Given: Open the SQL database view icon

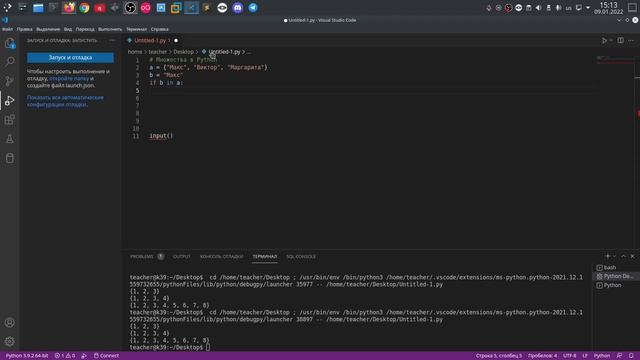Looking at the screenshot, I should click(9, 158).
